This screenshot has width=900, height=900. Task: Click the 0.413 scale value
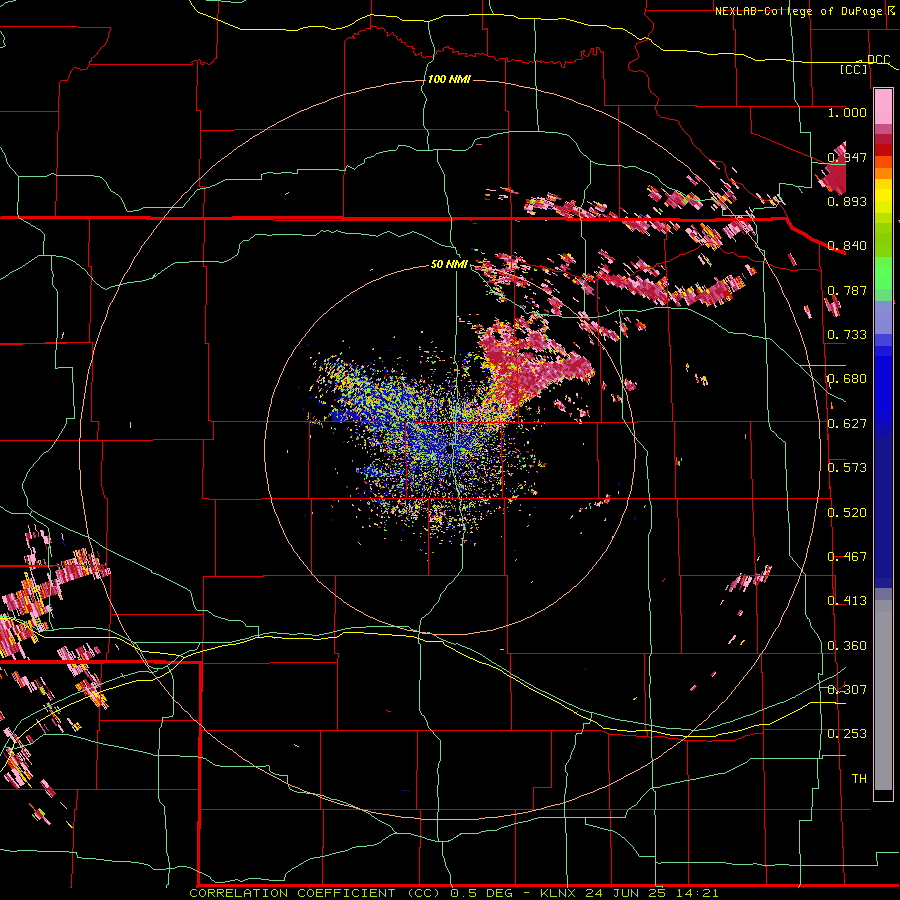click(847, 601)
